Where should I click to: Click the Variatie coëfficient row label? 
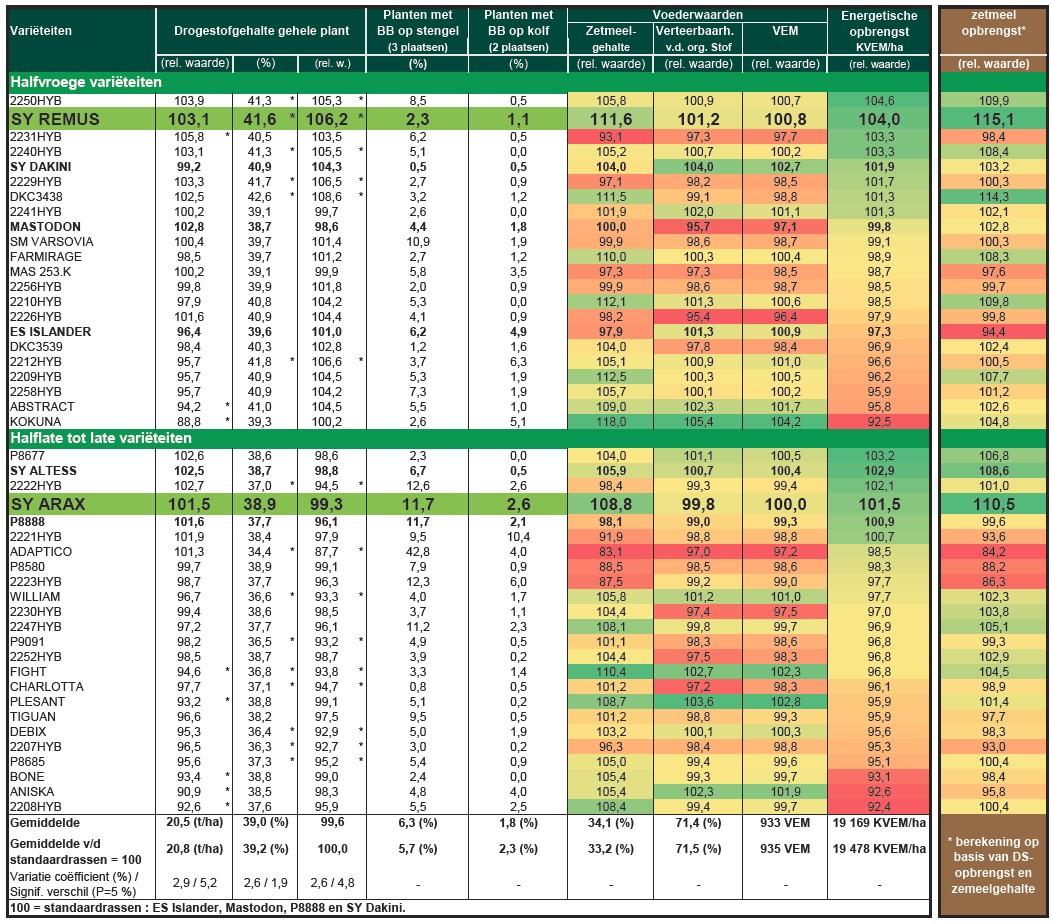pos(74,884)
